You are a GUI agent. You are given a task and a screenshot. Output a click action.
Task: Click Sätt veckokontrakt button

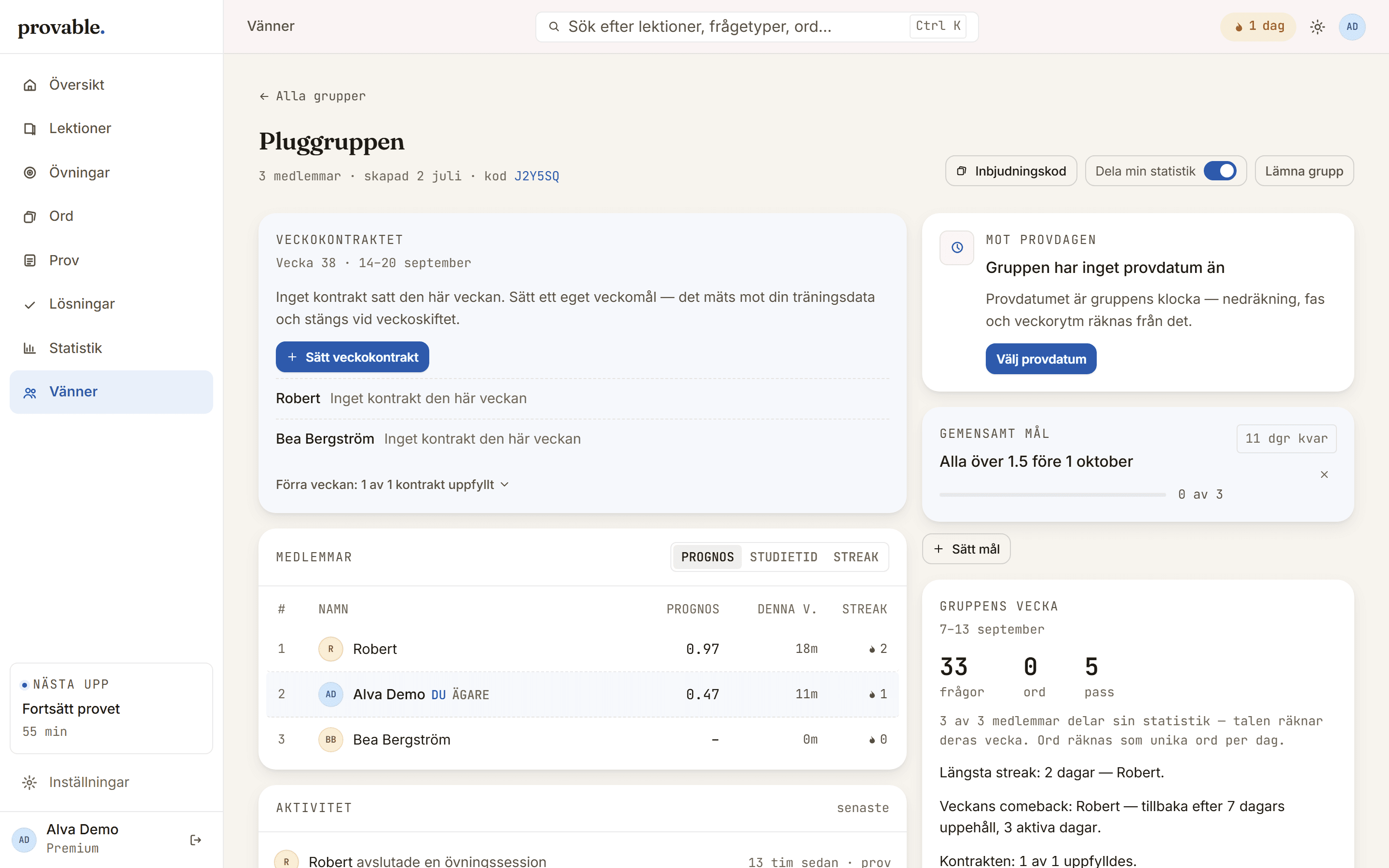coord(353,357)
